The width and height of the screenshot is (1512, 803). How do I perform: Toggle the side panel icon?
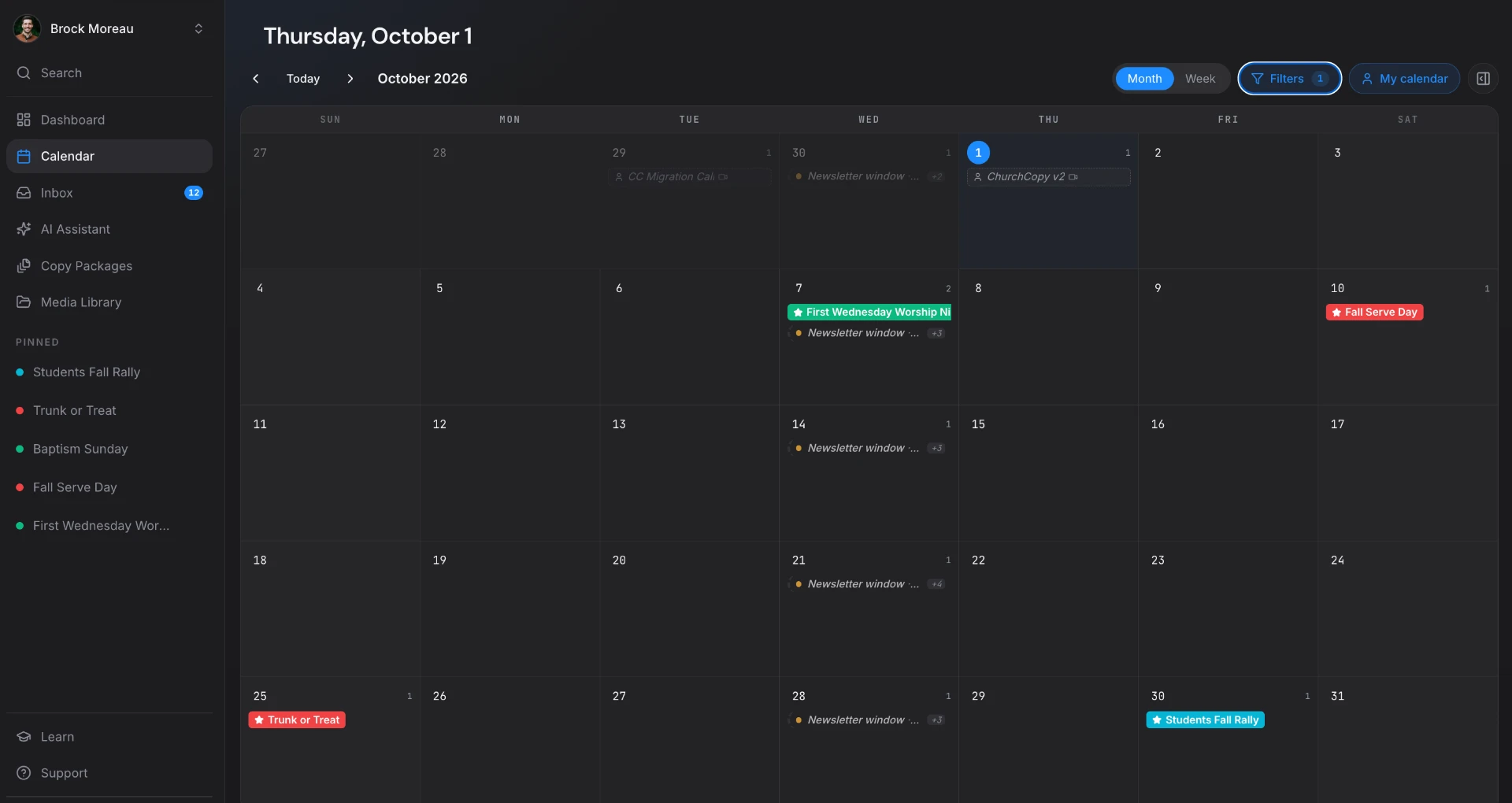click(1484, 79)
